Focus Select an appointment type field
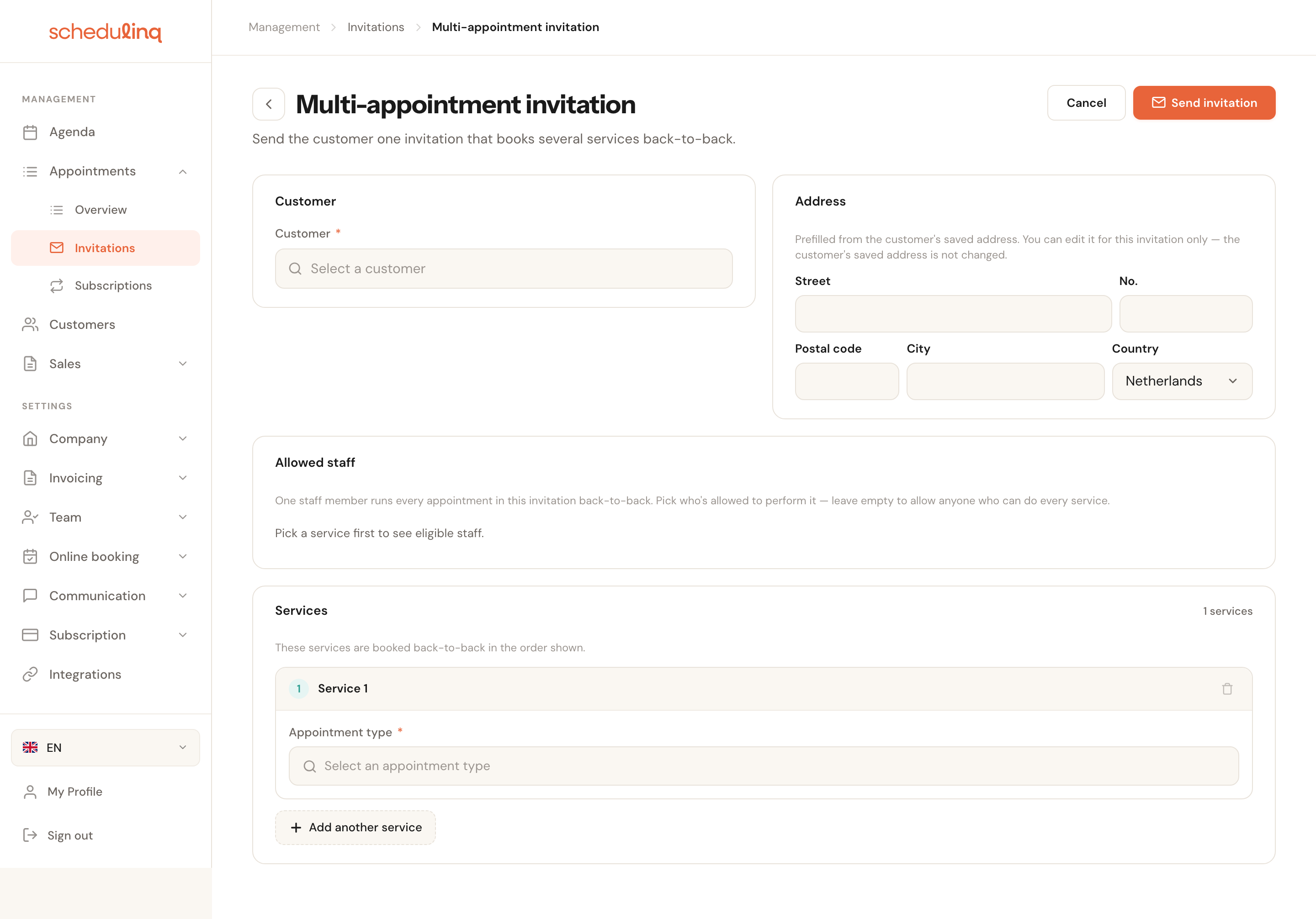Viewport: 1316px width, 919px height. 764,766
